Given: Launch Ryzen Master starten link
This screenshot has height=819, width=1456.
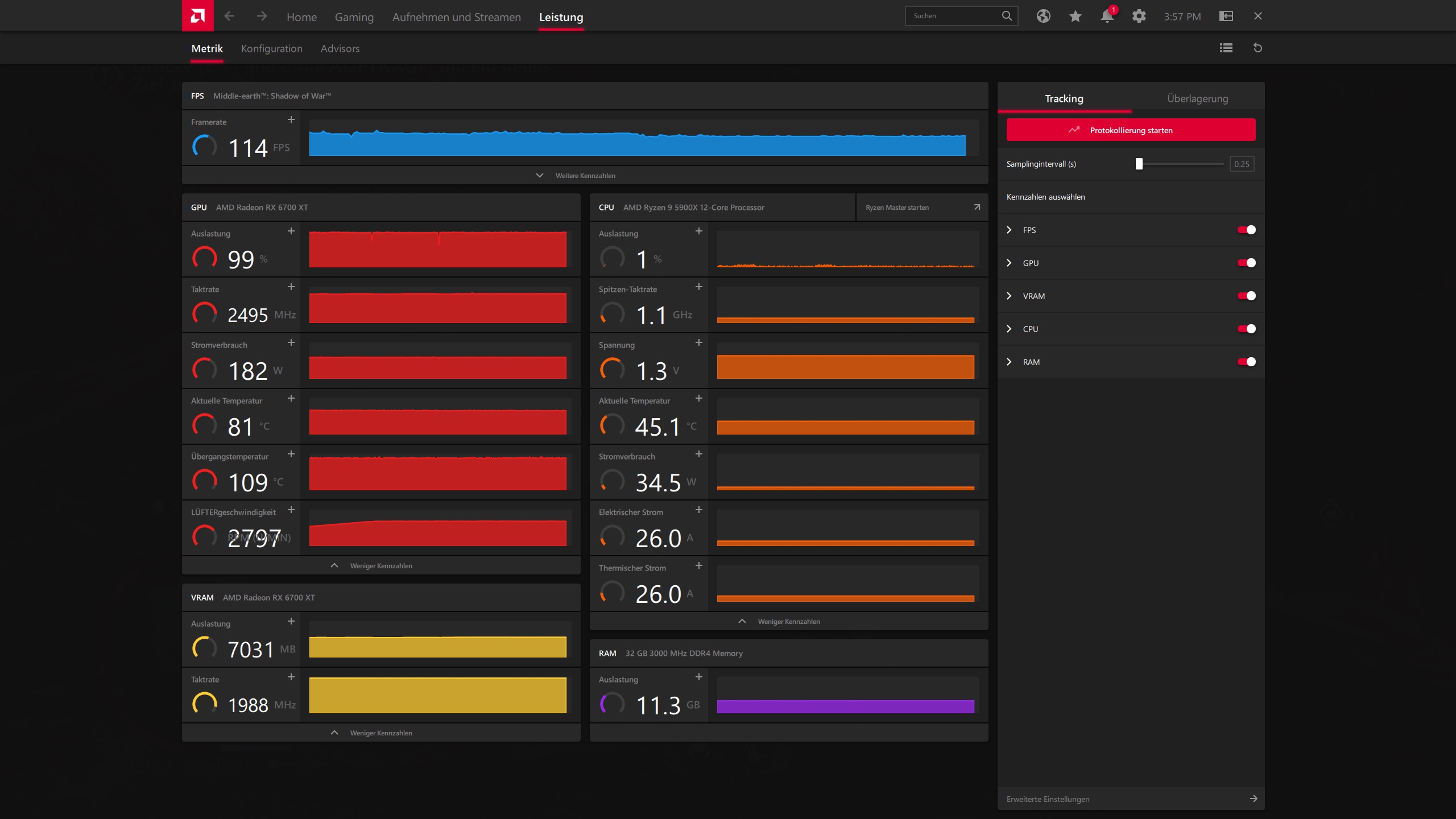Looking at the screenshot, I should click(x=921, y=207).
